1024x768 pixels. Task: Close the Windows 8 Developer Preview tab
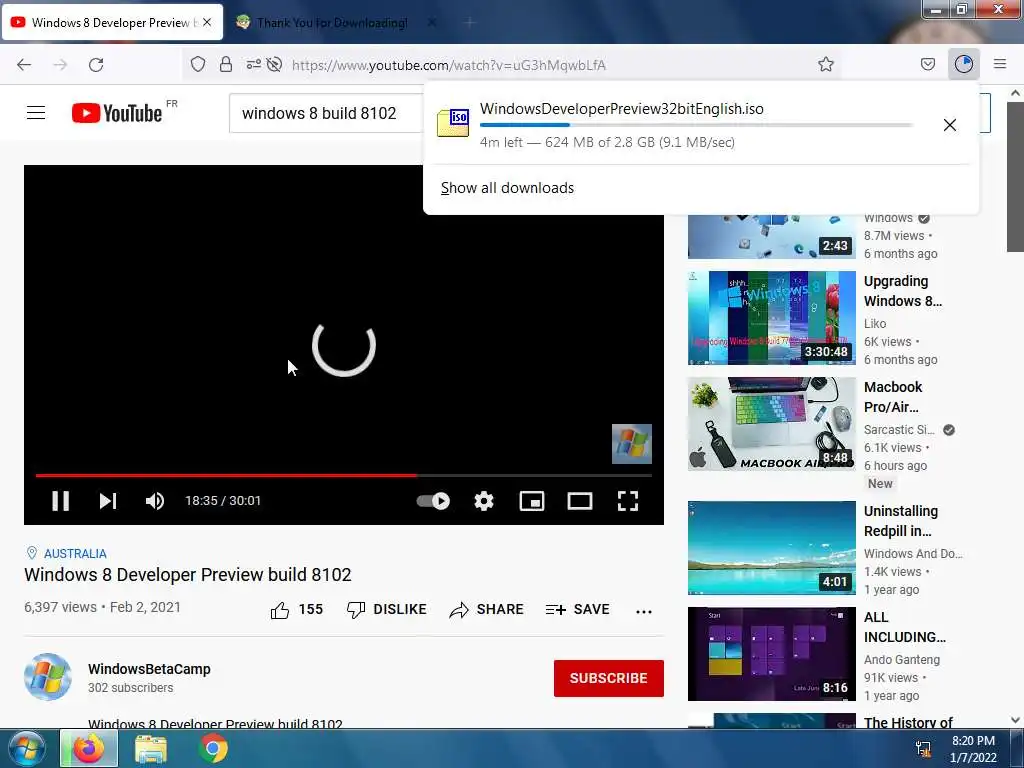(207, 22)
